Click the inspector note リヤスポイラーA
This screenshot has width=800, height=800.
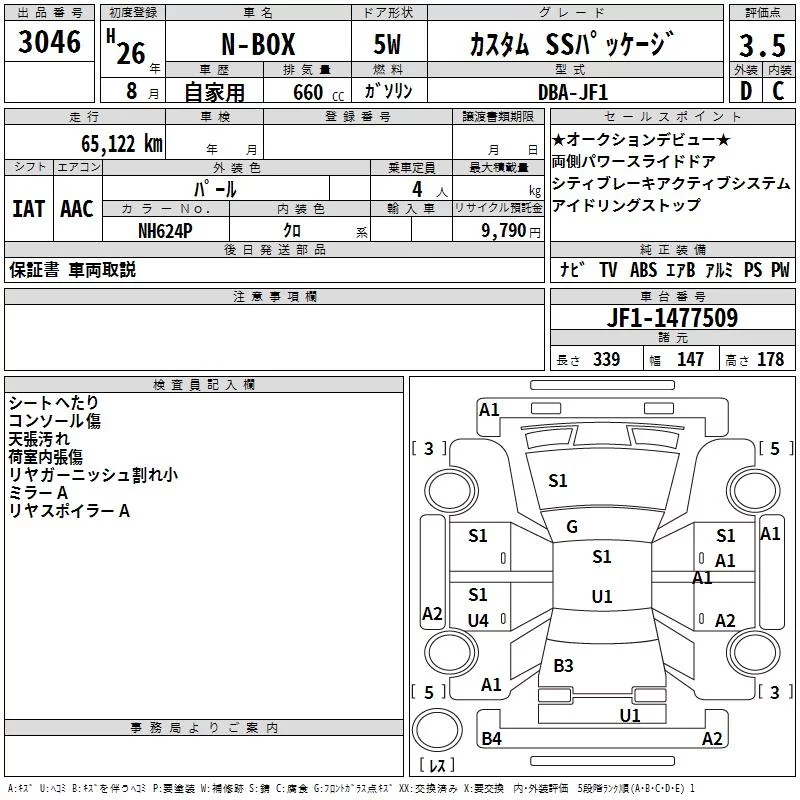pos(69,511)
